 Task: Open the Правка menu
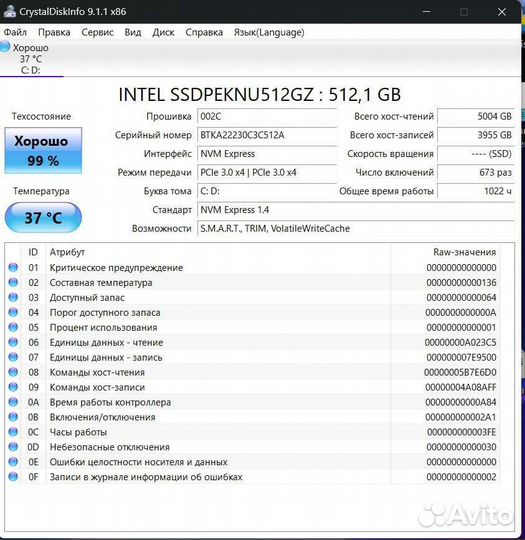coord(54,32)
